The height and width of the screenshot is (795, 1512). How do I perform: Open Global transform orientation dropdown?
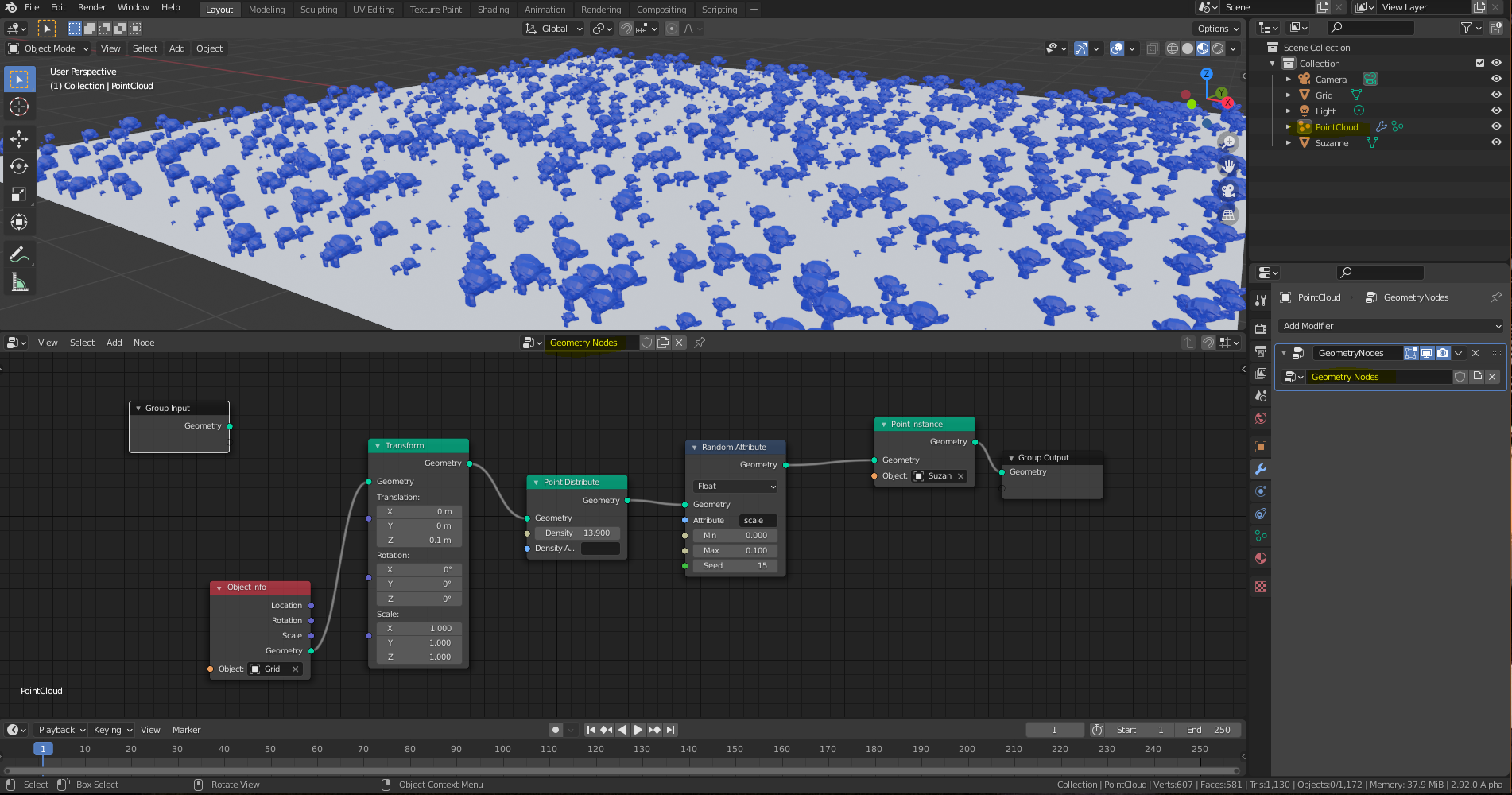click(x=553, y=29)
